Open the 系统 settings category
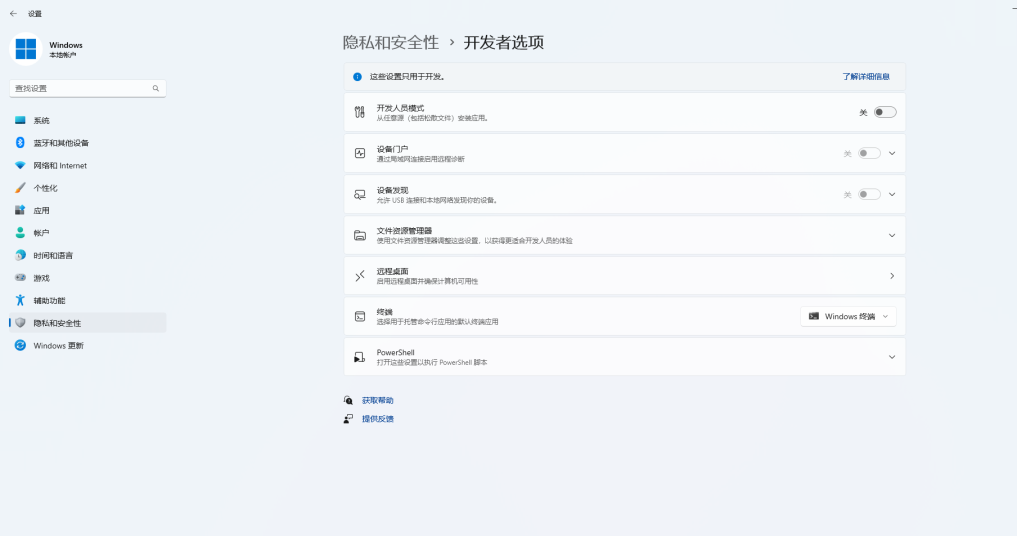The height and width of the screenshot is (536, 1017). pos(88,121)
